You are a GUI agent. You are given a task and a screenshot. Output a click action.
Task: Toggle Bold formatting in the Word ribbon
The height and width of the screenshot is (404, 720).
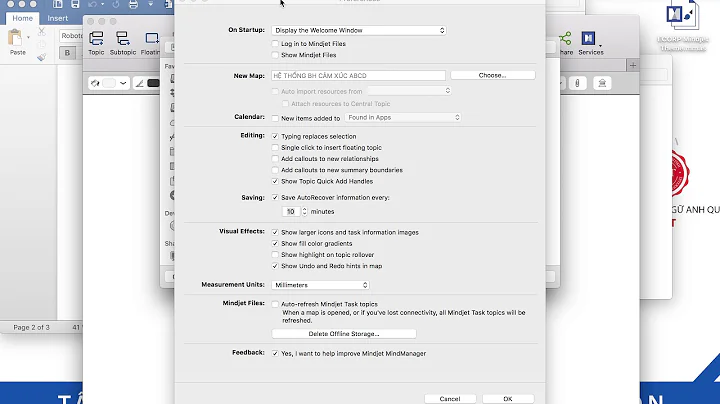(68, 53)
